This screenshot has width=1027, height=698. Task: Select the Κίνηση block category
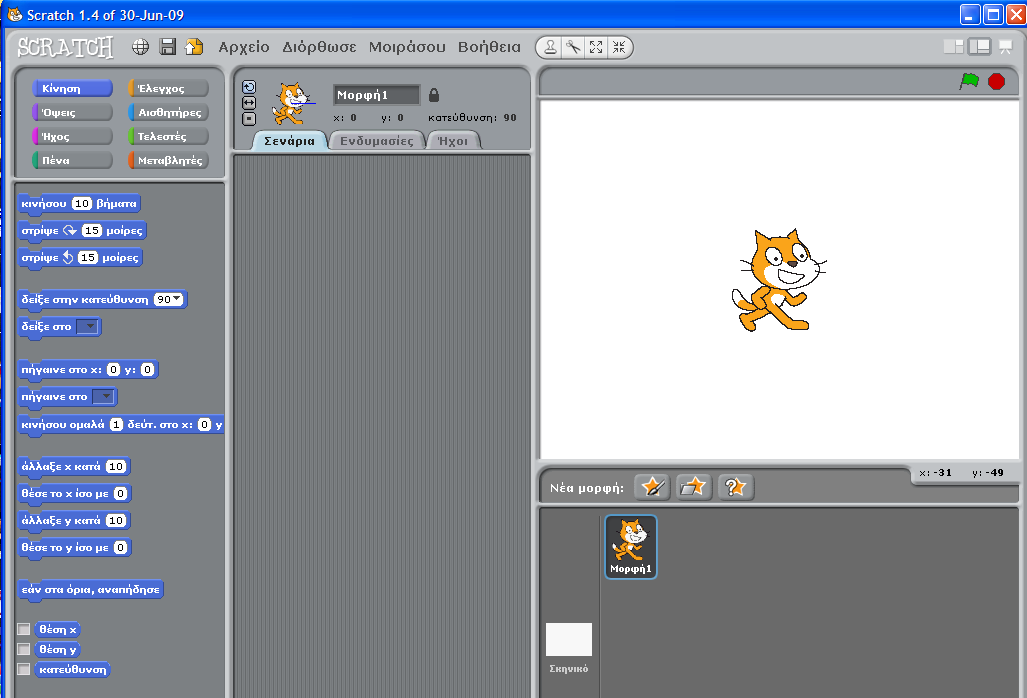72,88
